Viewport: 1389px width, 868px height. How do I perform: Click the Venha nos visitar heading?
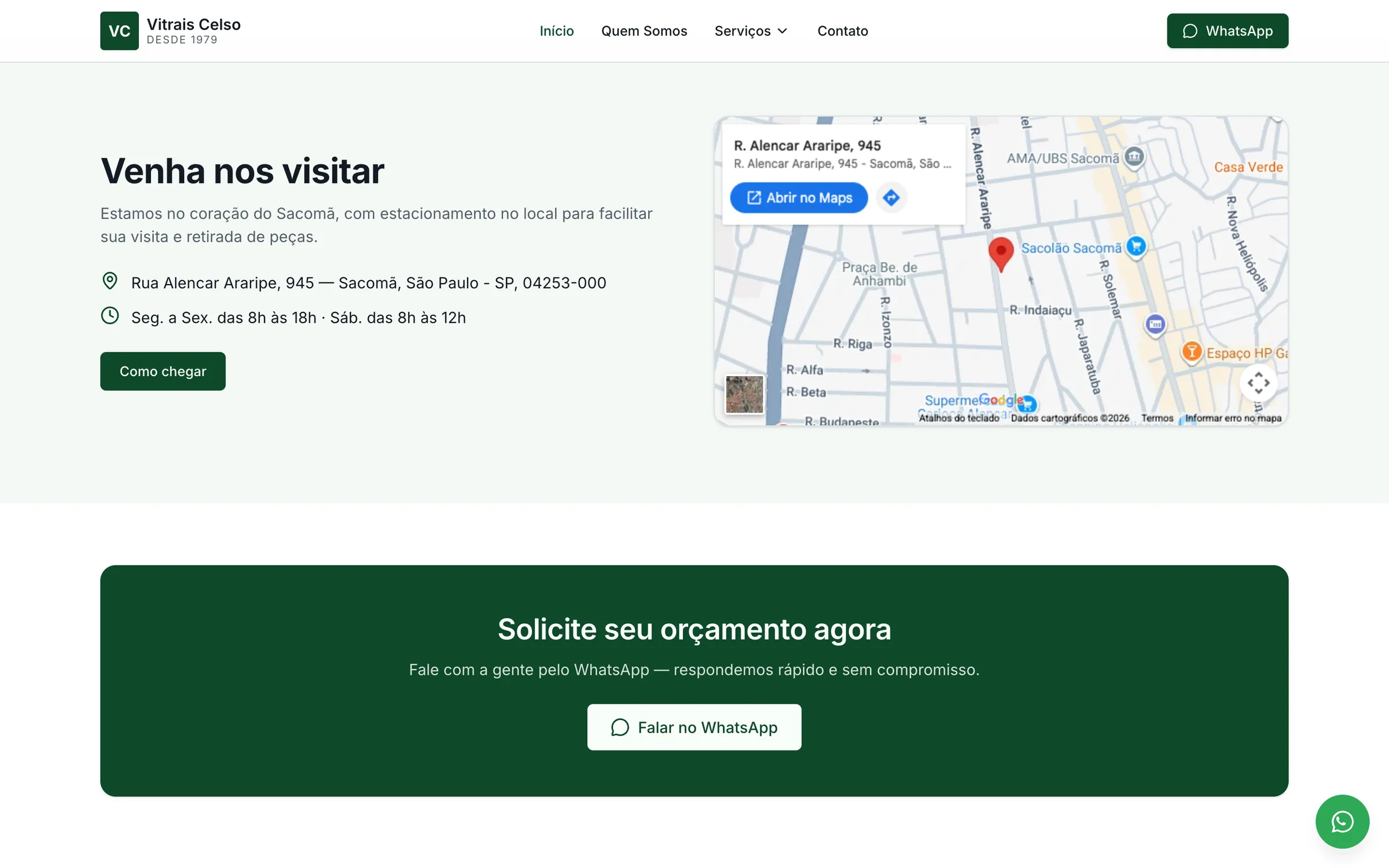tap(242, 171)
